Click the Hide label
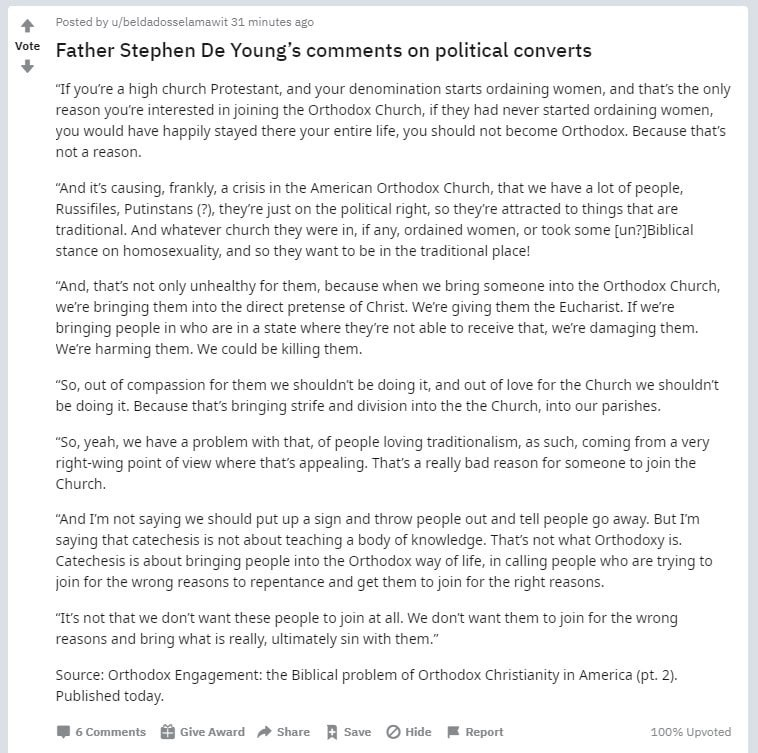This screenshot has height=753, width=758. tap(418, 732)
